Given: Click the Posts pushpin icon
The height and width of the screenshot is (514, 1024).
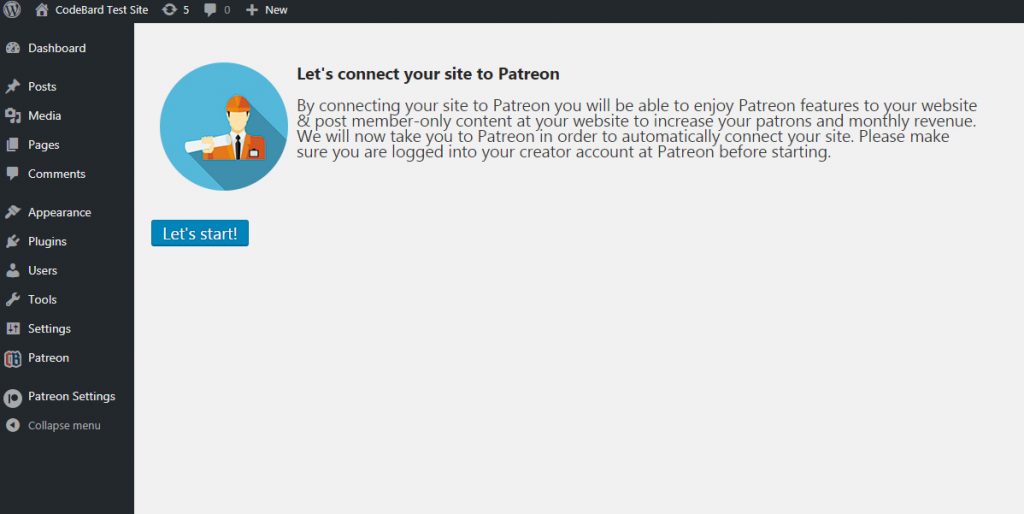Looking at the screenshot, I should point(12,87).
